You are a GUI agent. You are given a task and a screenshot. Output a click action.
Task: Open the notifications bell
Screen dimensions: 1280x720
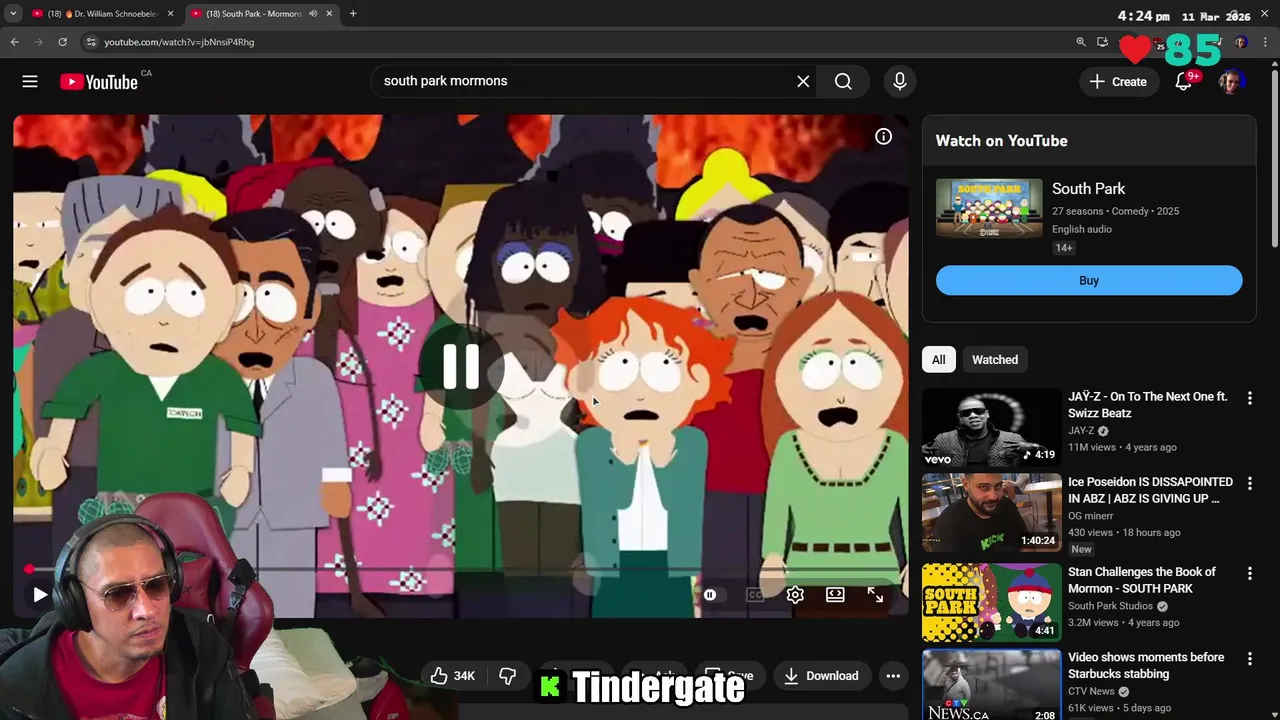pyautogui.click(x=1184, y=82)
